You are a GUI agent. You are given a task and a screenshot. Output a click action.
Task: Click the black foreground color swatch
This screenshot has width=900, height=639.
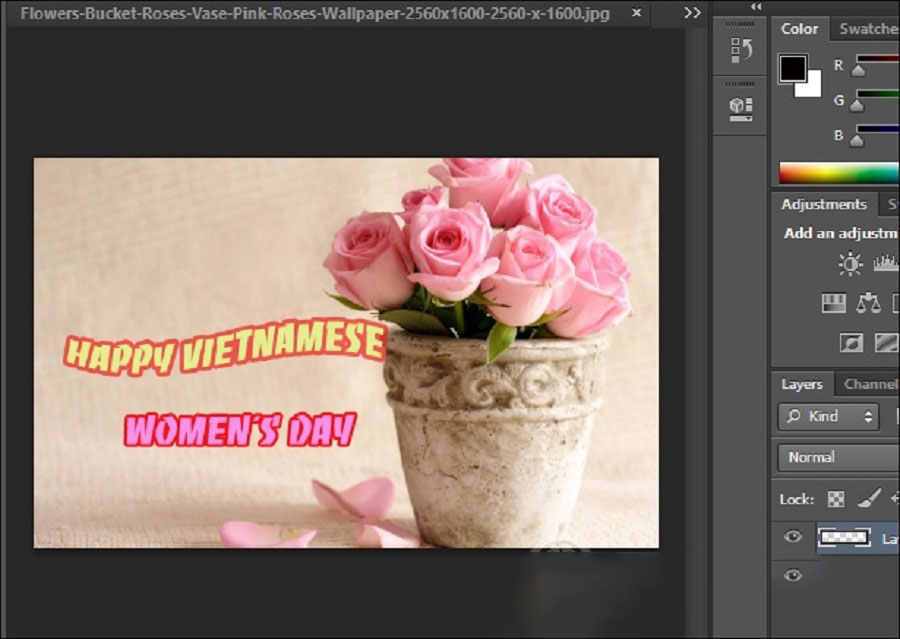click(x=793, y=68)
